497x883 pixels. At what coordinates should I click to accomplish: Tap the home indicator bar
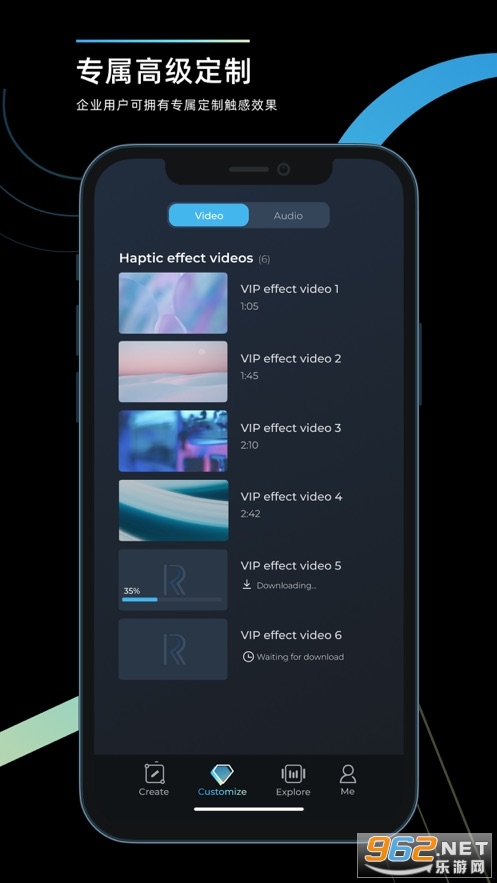(x=249, y=809)
